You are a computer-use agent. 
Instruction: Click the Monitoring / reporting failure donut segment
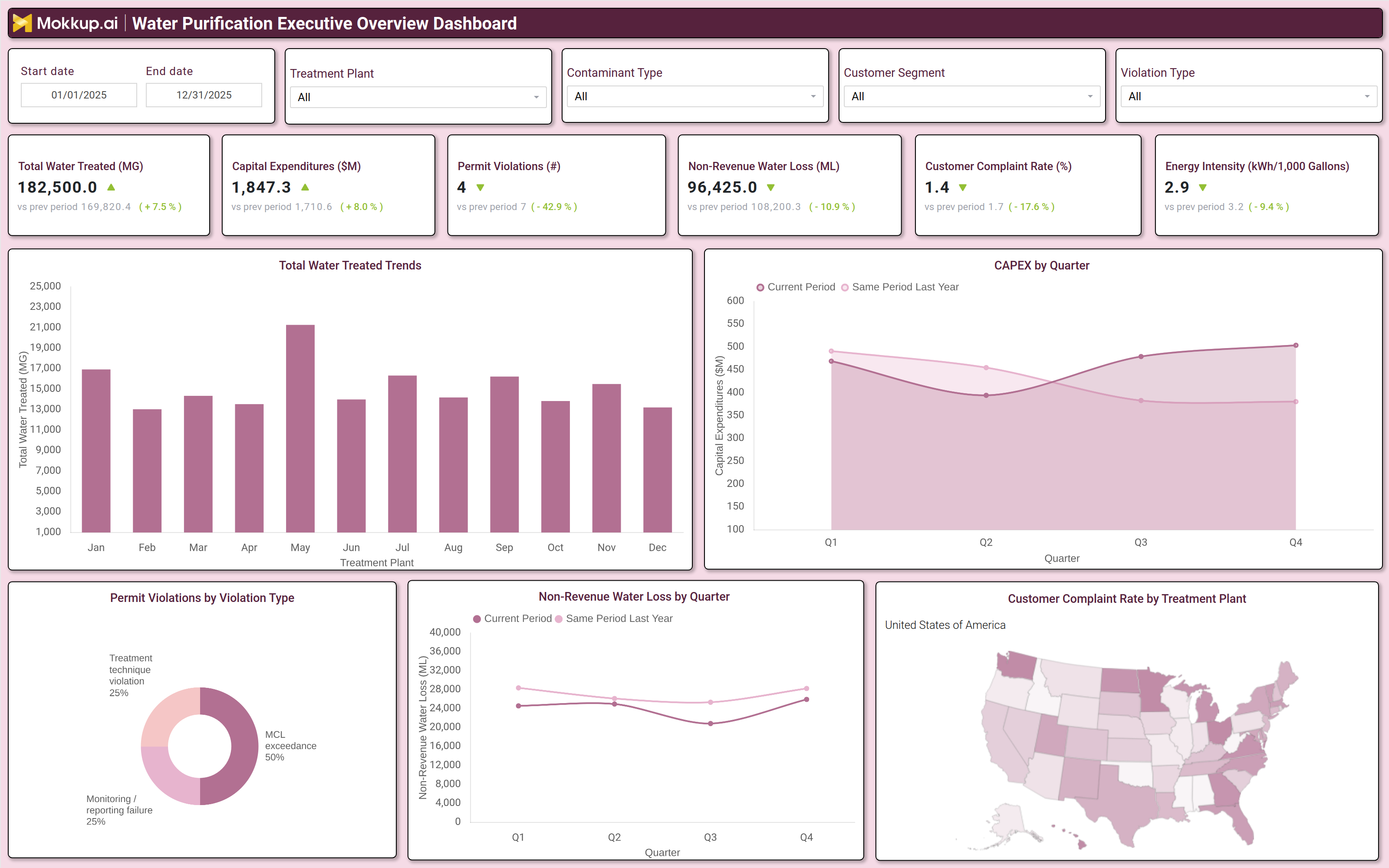(168, 778)
